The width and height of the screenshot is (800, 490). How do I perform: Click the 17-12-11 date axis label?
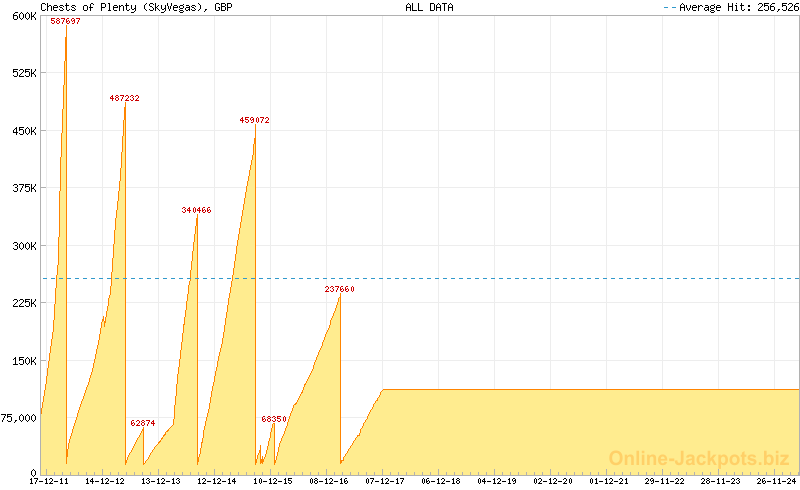click(x=49, y=481)
